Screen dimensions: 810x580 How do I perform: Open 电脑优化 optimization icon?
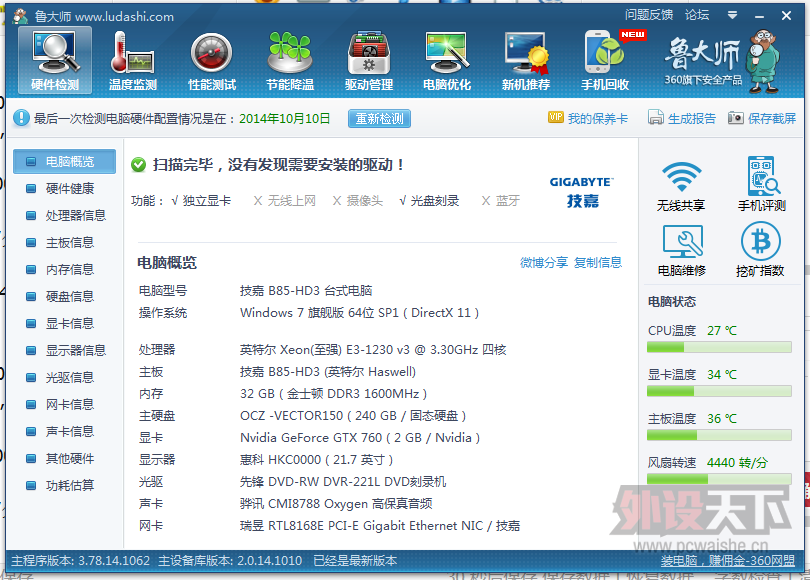447,60
